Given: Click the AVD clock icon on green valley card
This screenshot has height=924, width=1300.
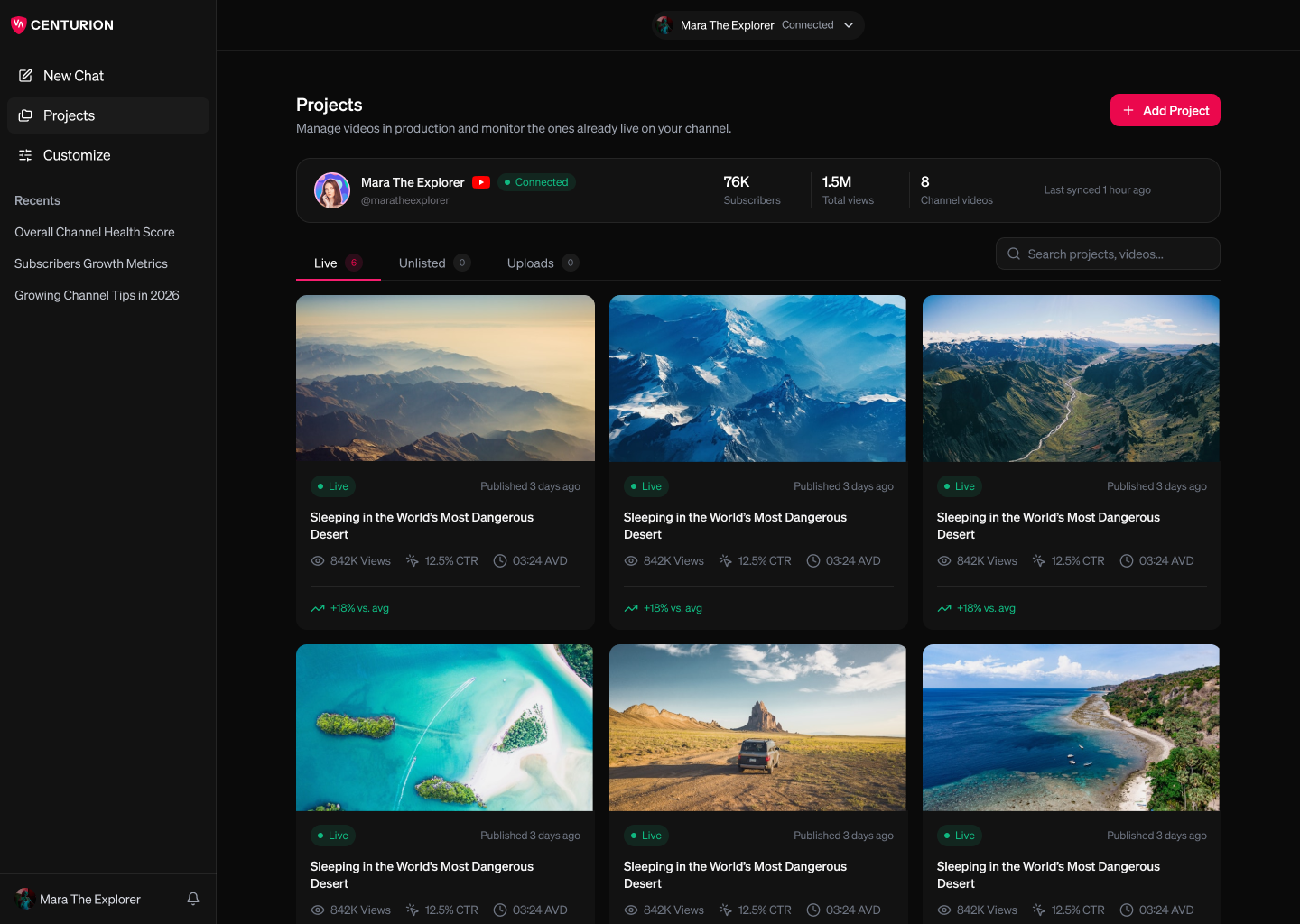Looking at the screenshot, I should click(x=1127, y=560).
